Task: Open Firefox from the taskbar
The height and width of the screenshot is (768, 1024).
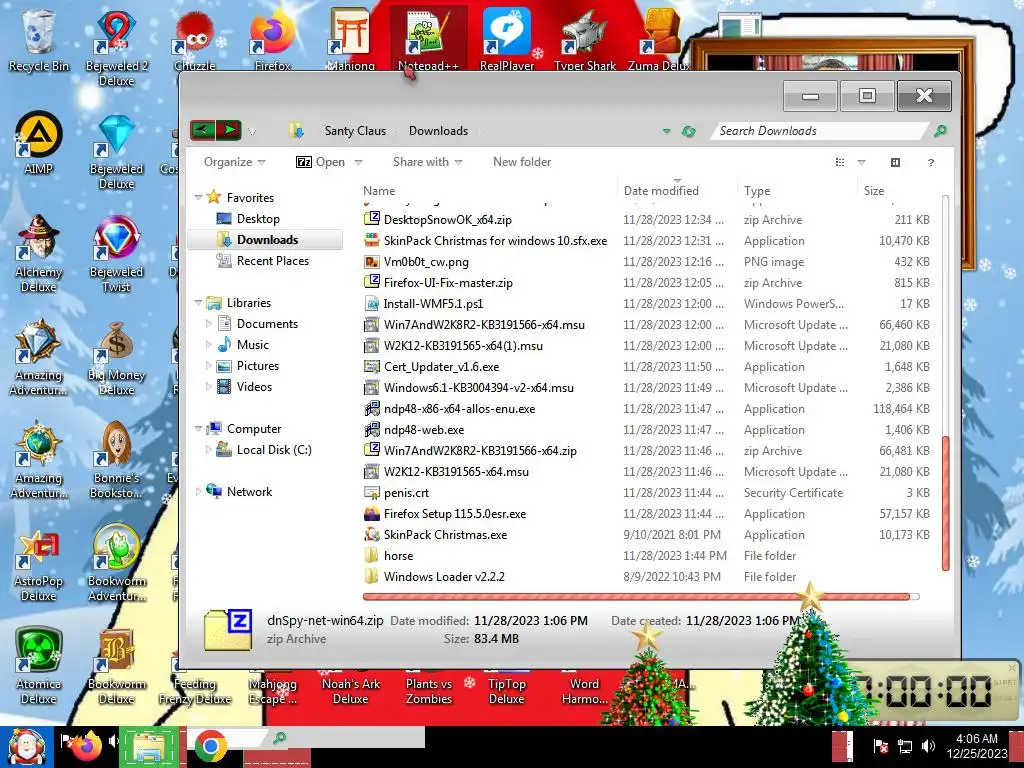Action: tap(87, 746)
